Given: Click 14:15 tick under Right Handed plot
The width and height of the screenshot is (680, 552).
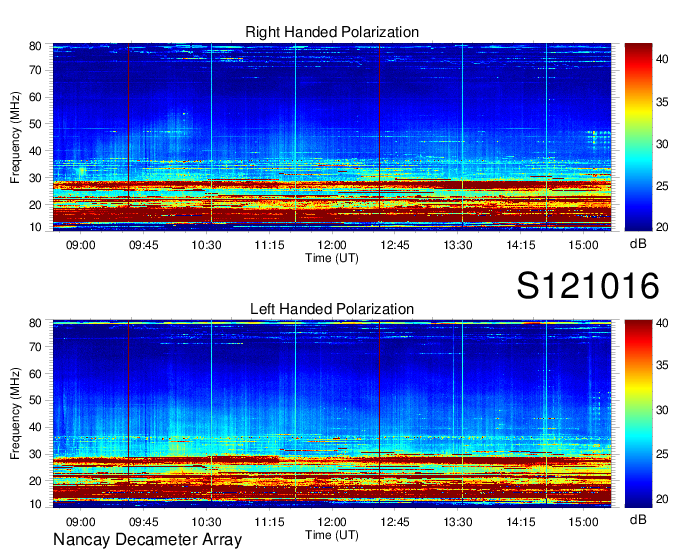Looking at the screenshot, I should 521,245.
